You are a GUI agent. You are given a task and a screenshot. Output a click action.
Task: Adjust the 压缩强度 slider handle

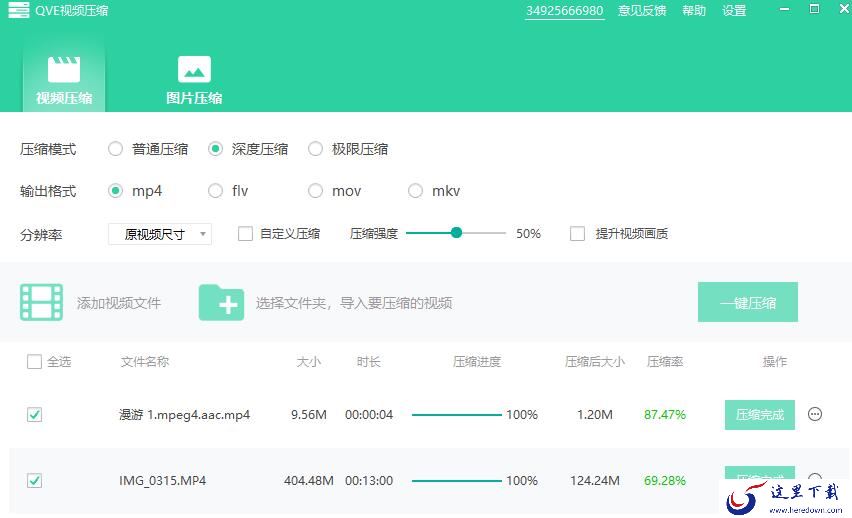pyautogui.click(x=456, y=233)
